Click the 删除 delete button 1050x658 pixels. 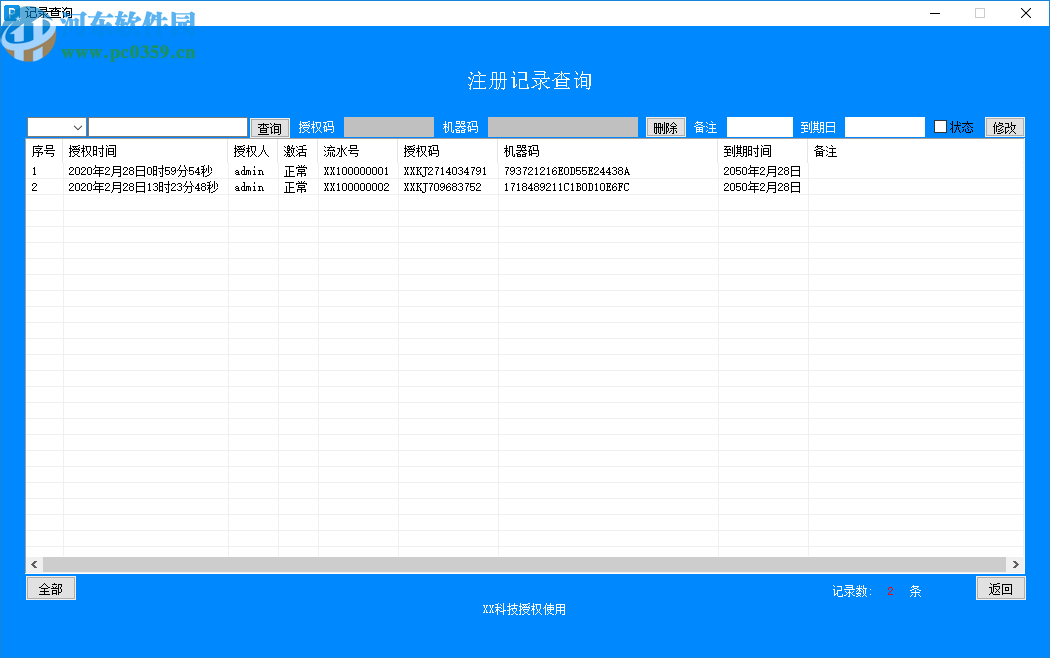pos(665,127)
